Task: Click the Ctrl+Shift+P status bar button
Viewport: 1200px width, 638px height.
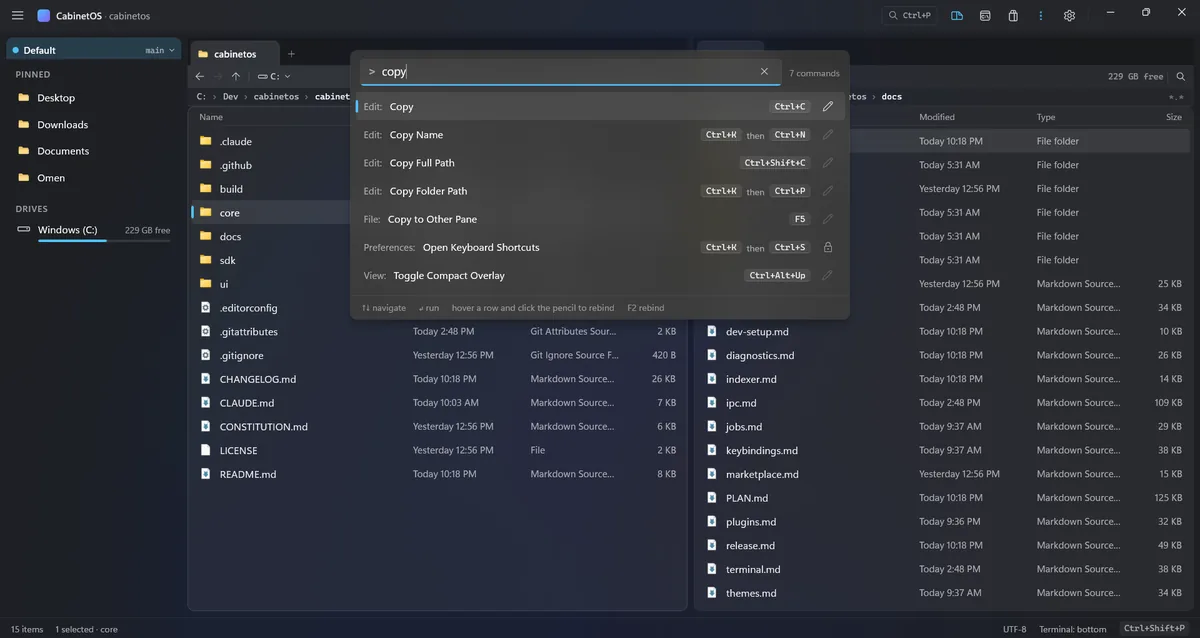Action: (x=1156, y=629)
